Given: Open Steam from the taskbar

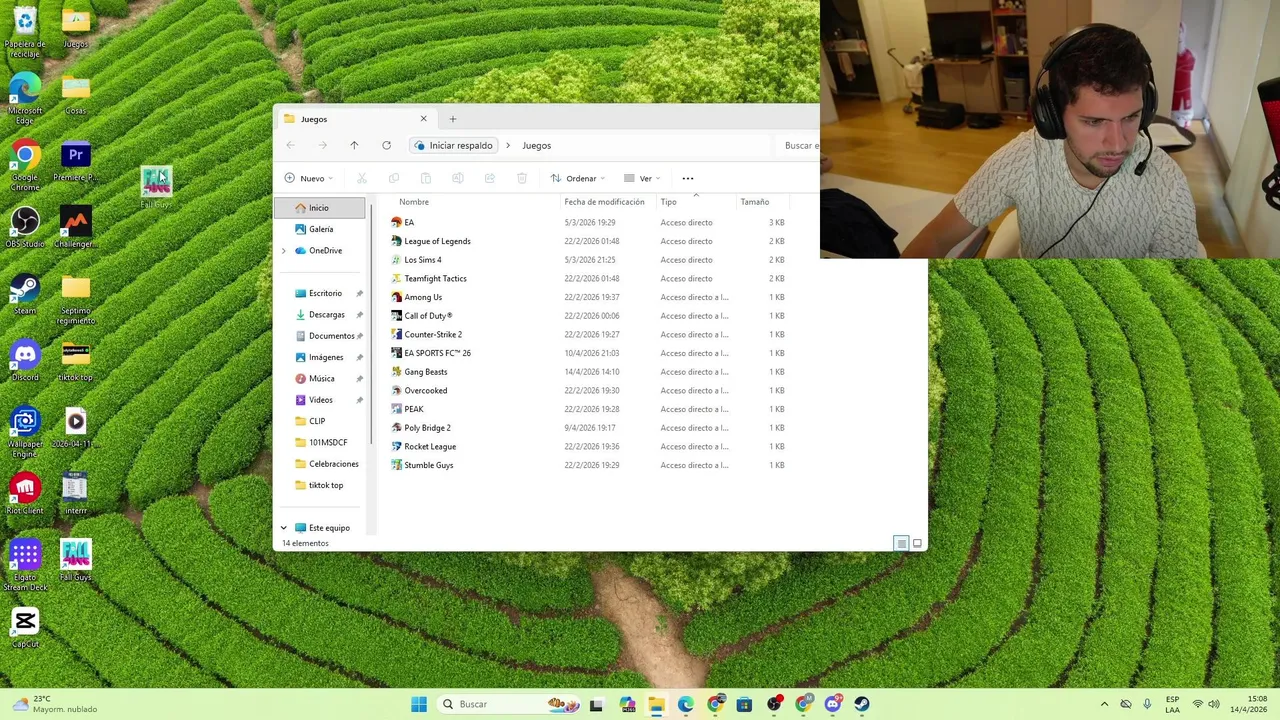Looking at the screenshot, I should 862,704.
